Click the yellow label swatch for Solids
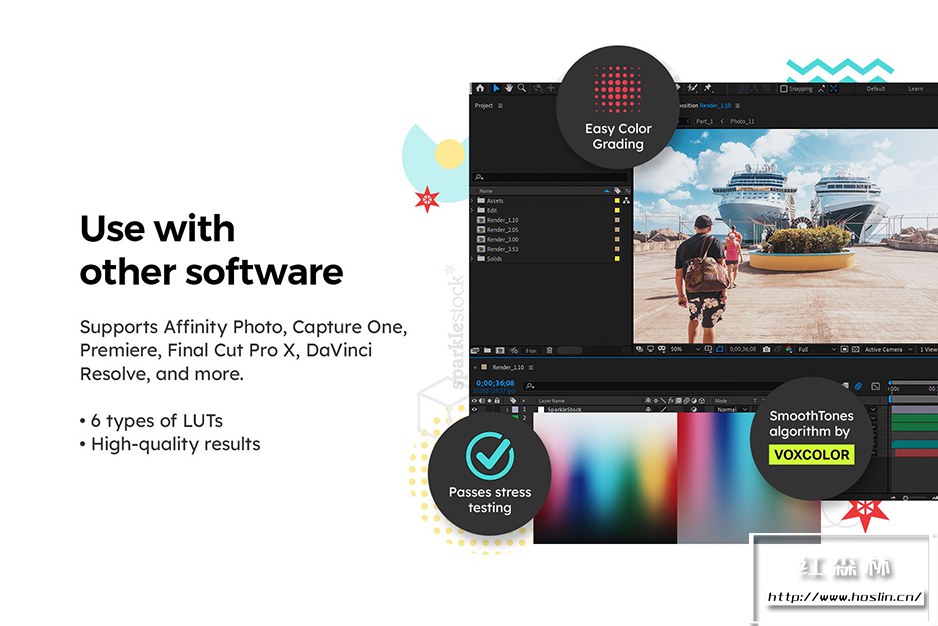Viewport: 938px width, 626px height. tap(617, 259)
